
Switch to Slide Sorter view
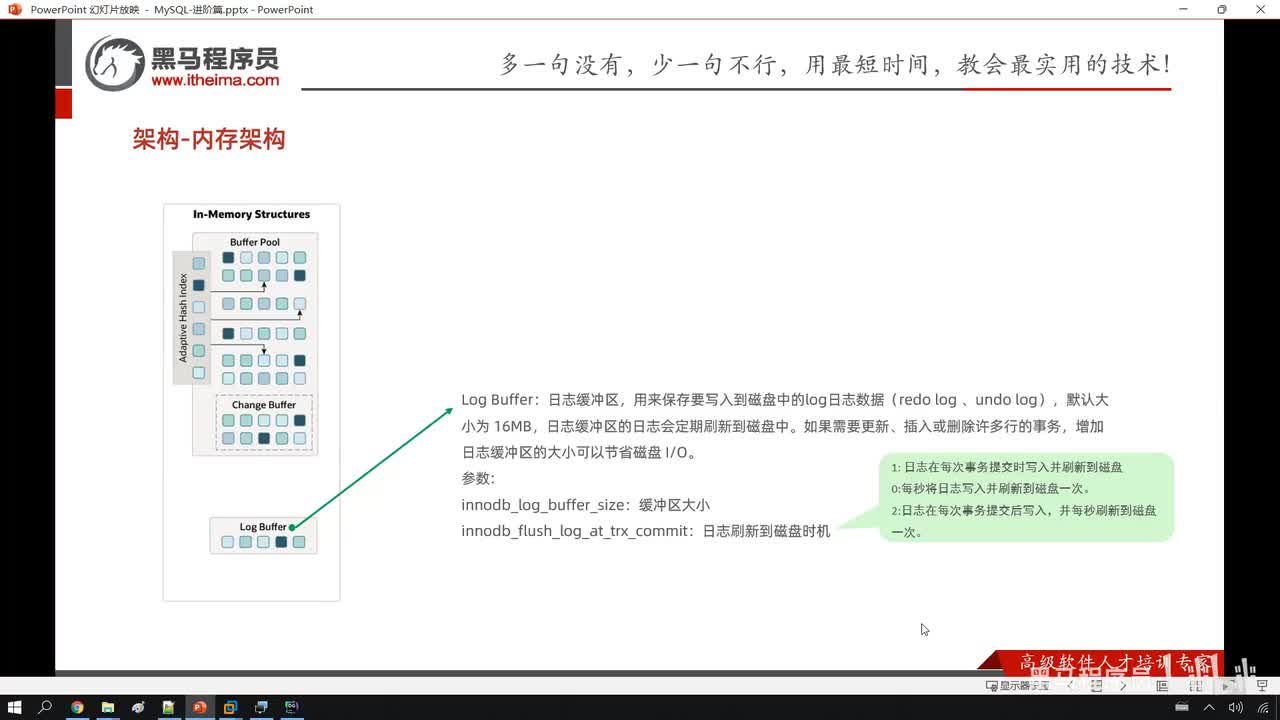pyautogui.click(x=1194, y=686)
